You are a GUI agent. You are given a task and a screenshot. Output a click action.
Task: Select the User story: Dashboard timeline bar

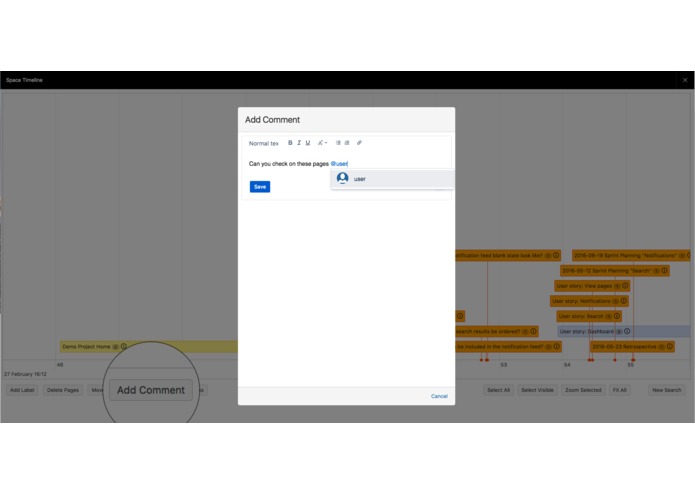(x=624, y=331)
